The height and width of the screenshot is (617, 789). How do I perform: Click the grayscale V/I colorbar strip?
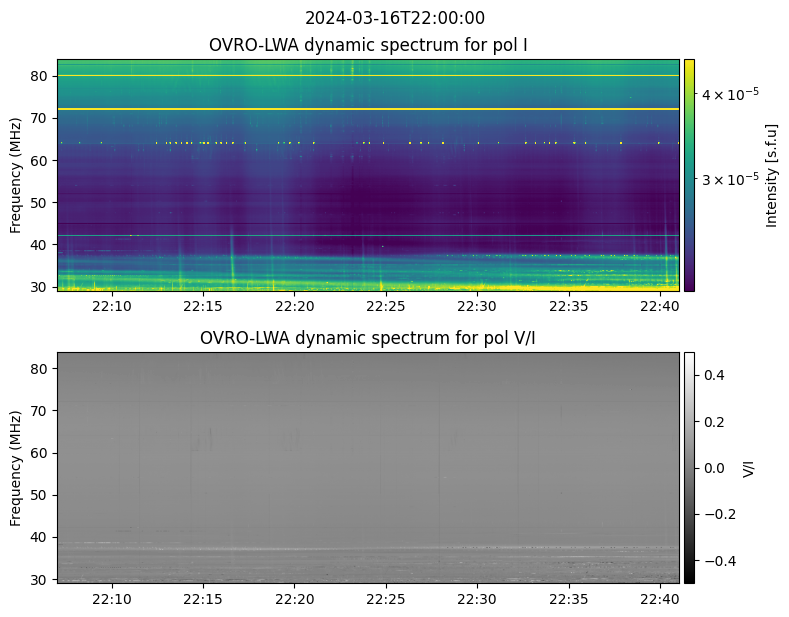point(689,467)
